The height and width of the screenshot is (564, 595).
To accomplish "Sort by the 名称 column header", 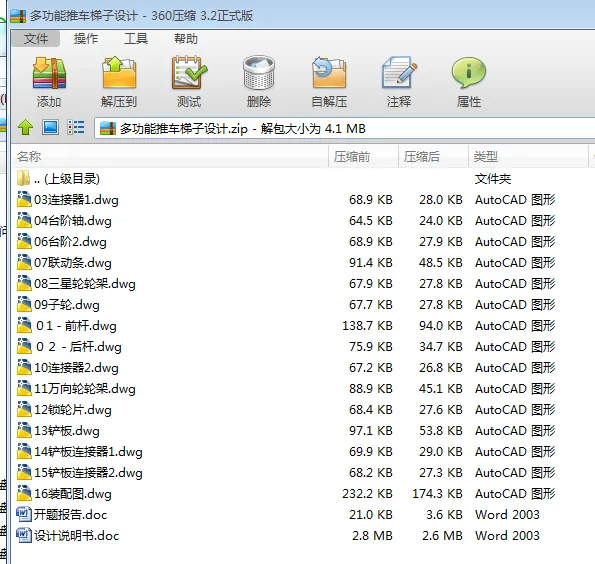I will (170, 156).
